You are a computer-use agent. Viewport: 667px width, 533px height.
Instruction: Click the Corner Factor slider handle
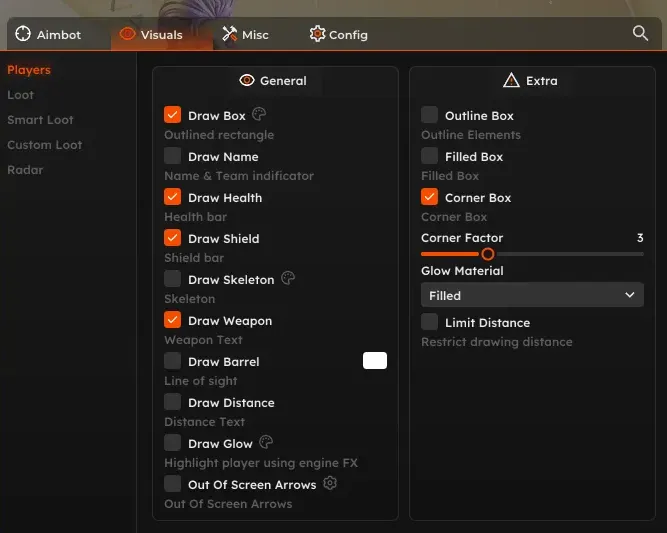tap(488, 254)
